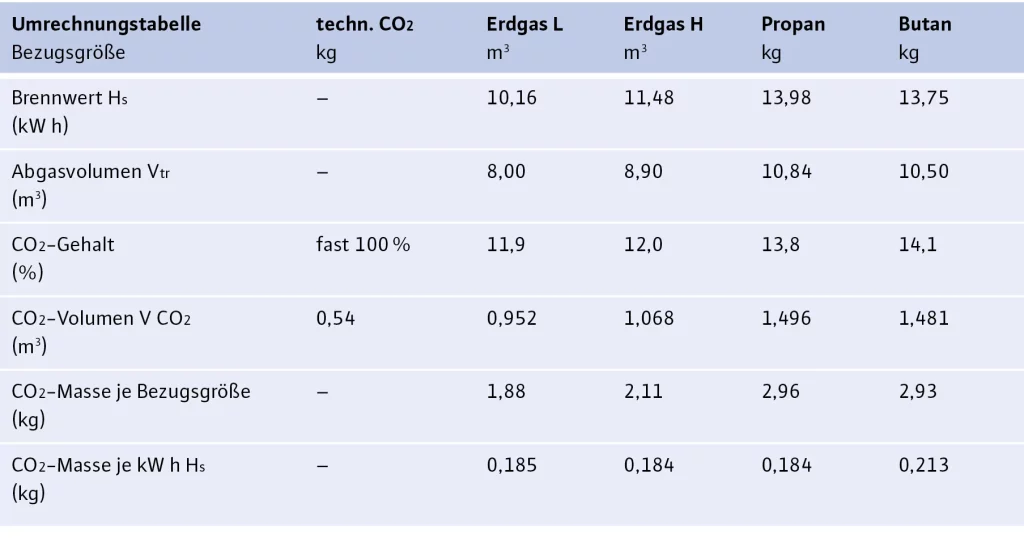
Task: Click the Propan column header
Action: pyautogui.click(x=795, y=24)
